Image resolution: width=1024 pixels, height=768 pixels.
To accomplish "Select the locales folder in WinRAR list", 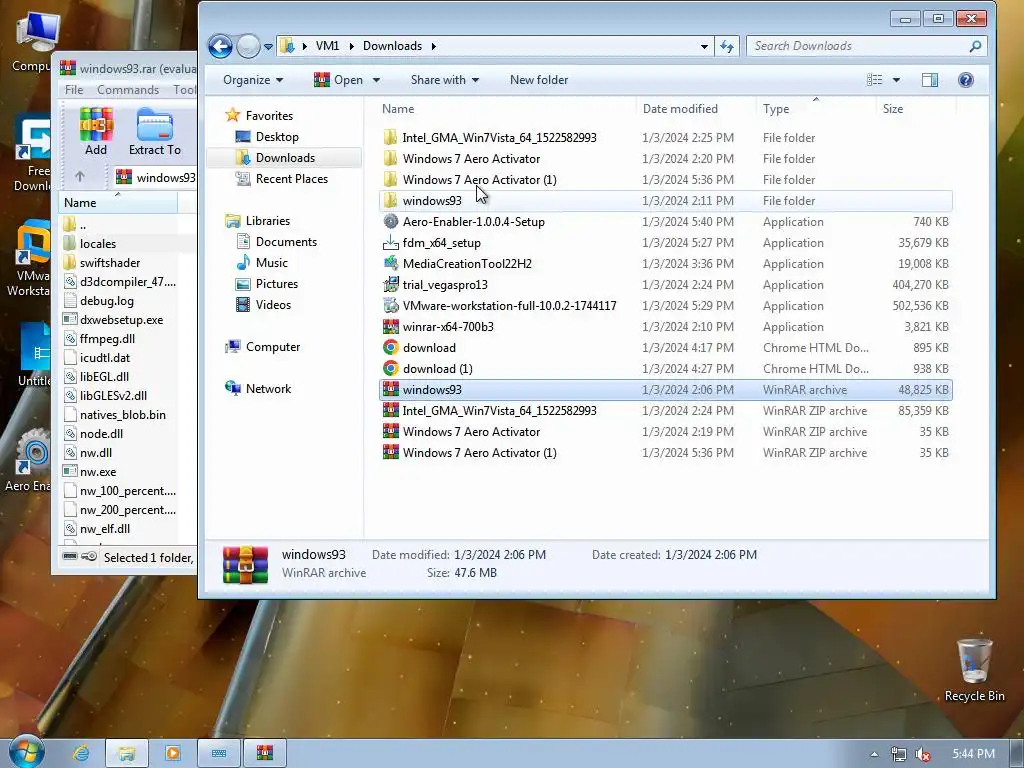I will [x=98, y=244].
